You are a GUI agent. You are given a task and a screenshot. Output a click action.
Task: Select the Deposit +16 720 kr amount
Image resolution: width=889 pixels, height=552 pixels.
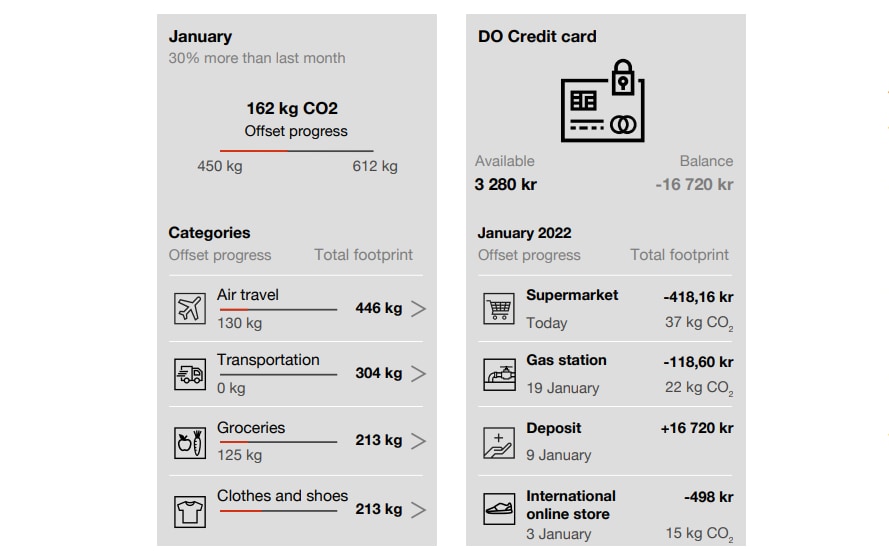(696, 428)
